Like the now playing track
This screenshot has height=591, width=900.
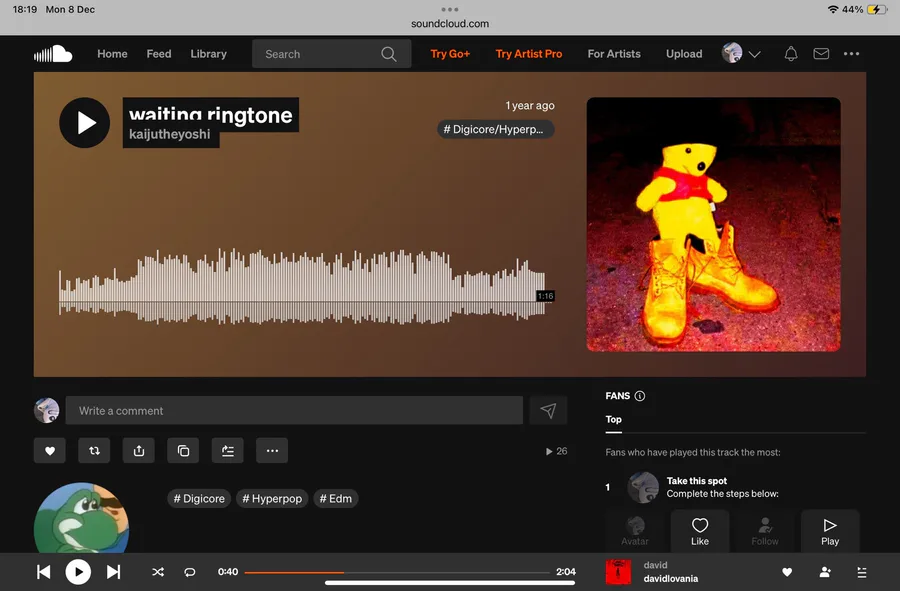point(787,572)
